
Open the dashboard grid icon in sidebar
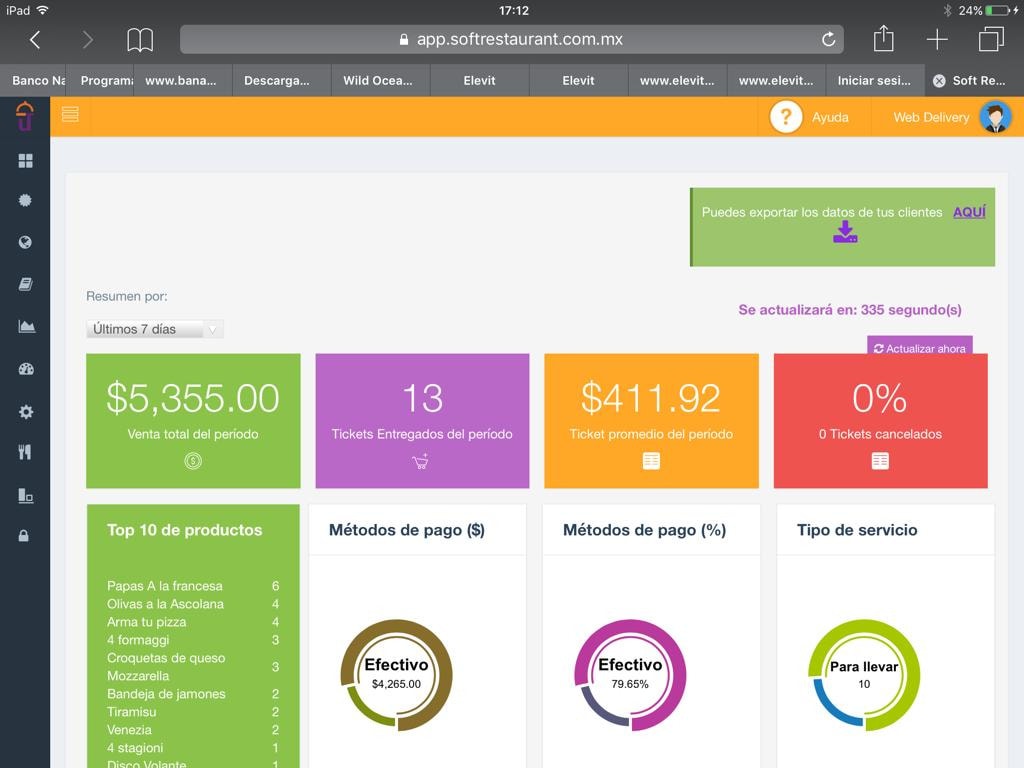coord(25,161)
